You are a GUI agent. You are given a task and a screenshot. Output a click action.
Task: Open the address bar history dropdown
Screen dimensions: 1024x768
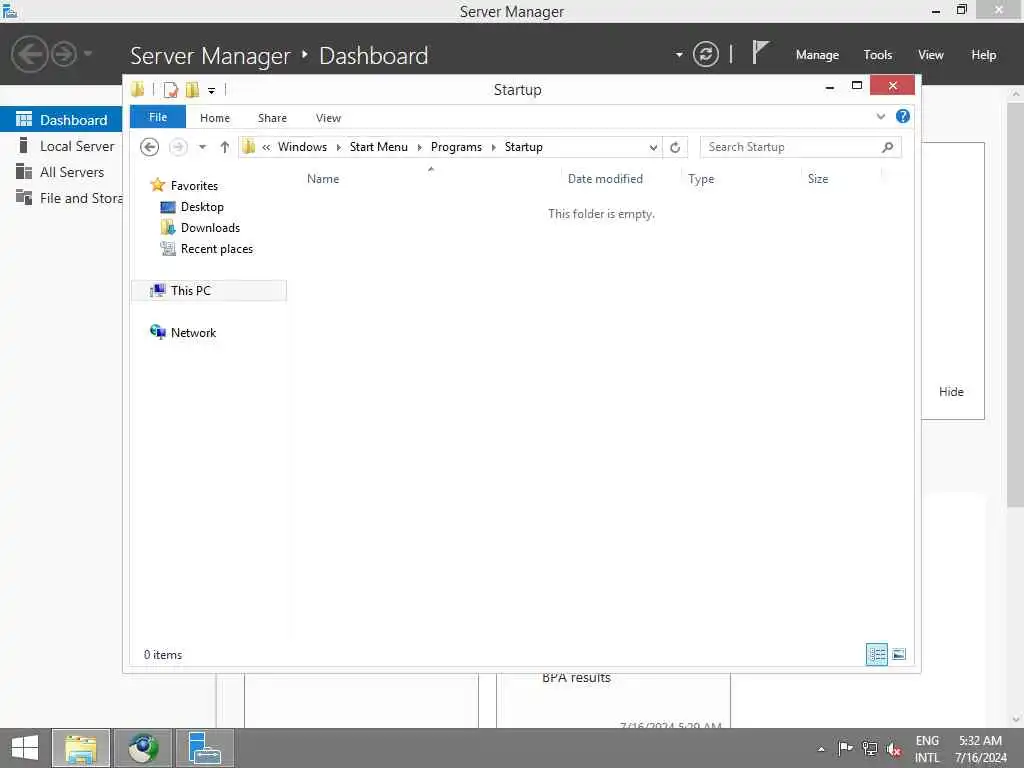tap(653, 148)
